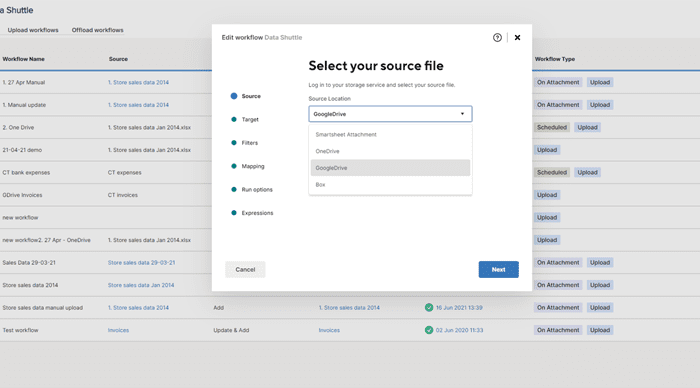The image size is (700, 388).
Task: Click Upload tag in Test workflow row
Action: point(600,330)
